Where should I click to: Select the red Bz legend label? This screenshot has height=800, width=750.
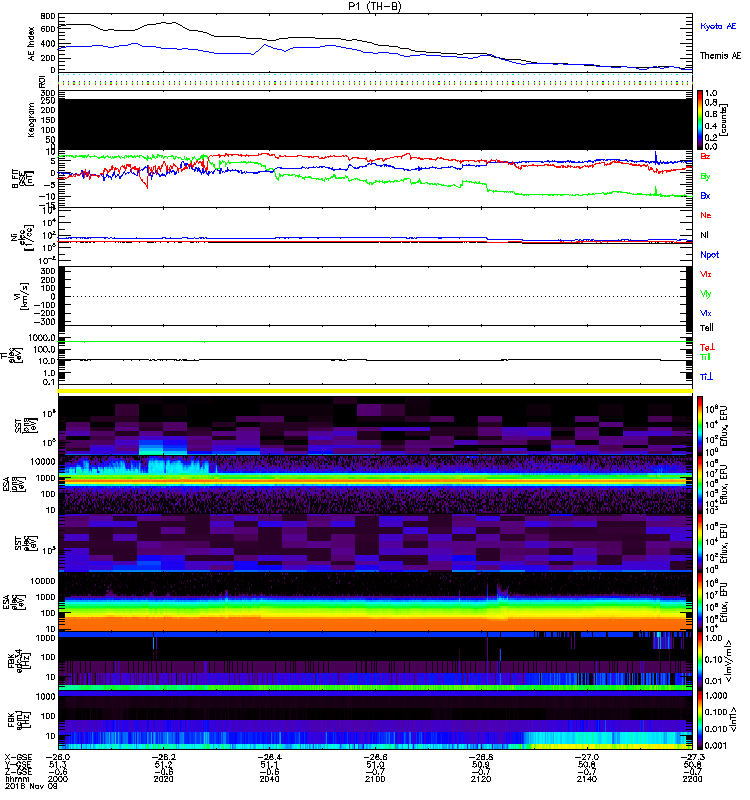(x=705, y=156)
